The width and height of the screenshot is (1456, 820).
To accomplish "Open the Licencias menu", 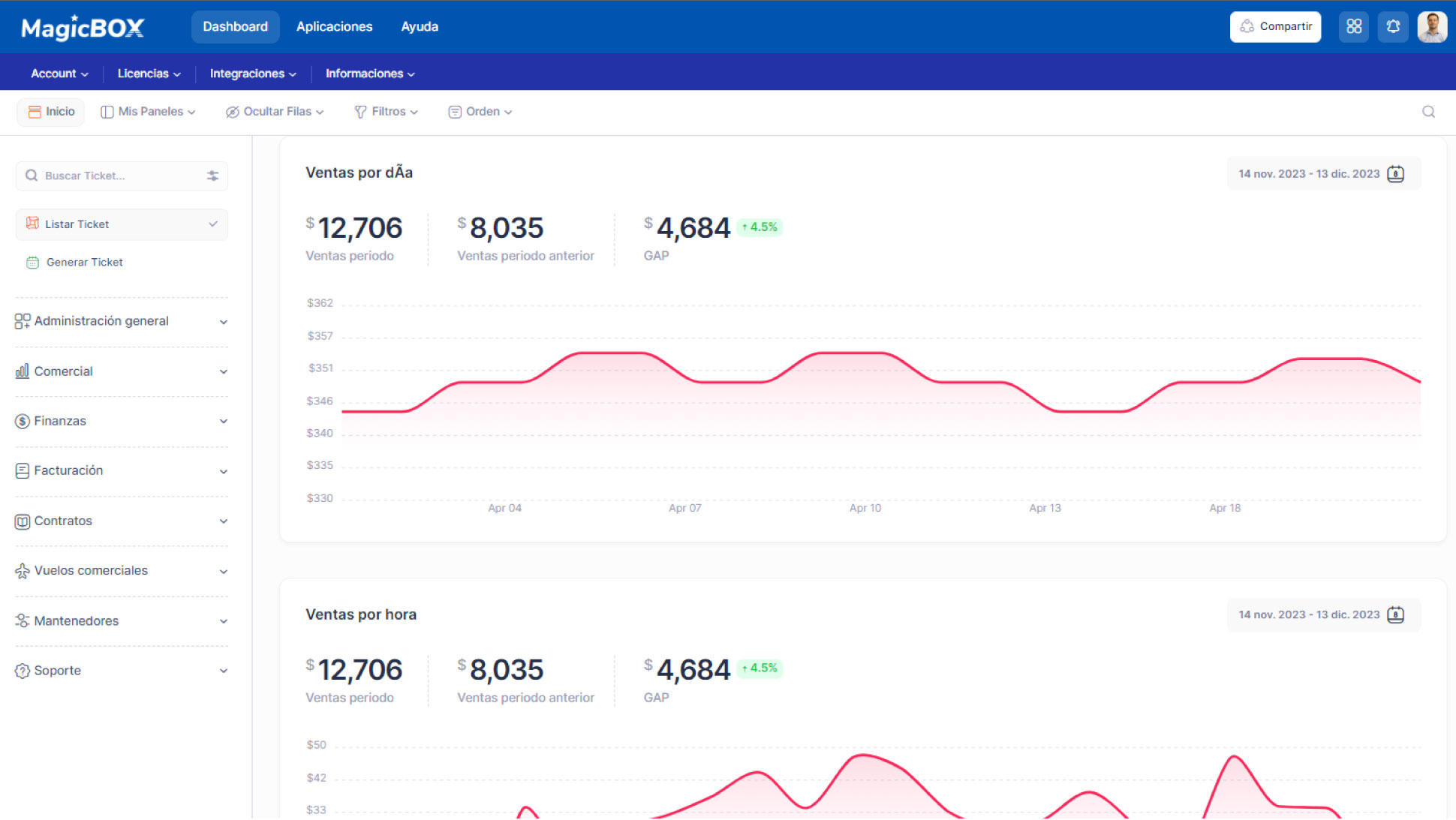I will coord(149,74).
